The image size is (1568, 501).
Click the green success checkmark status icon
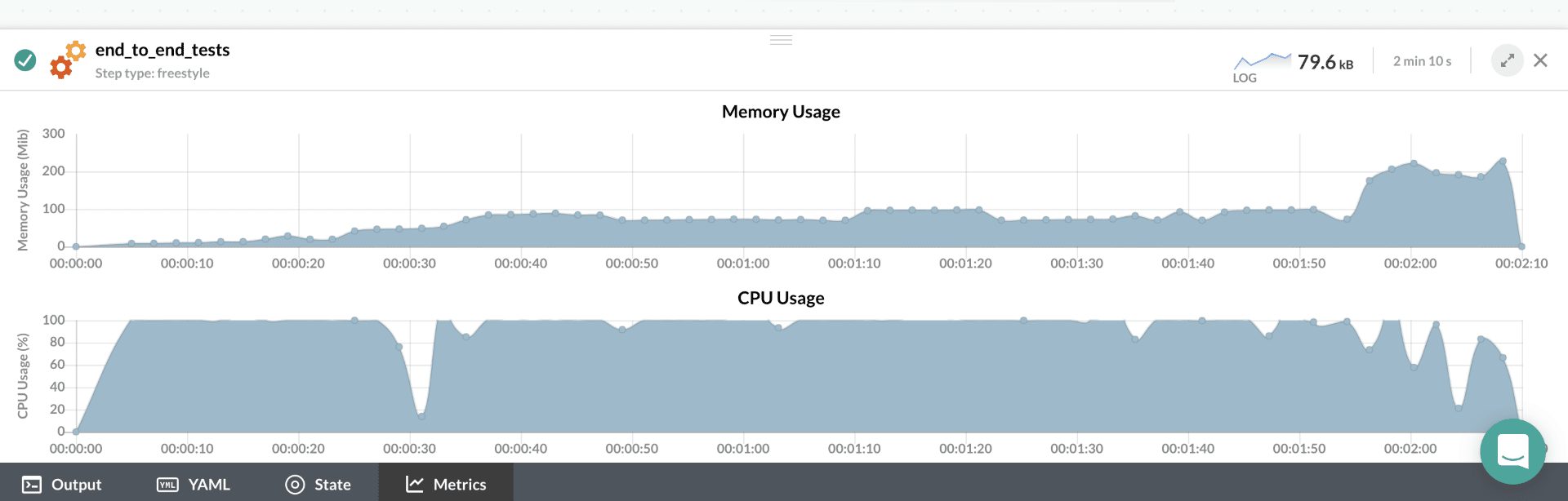click(25, 60)
